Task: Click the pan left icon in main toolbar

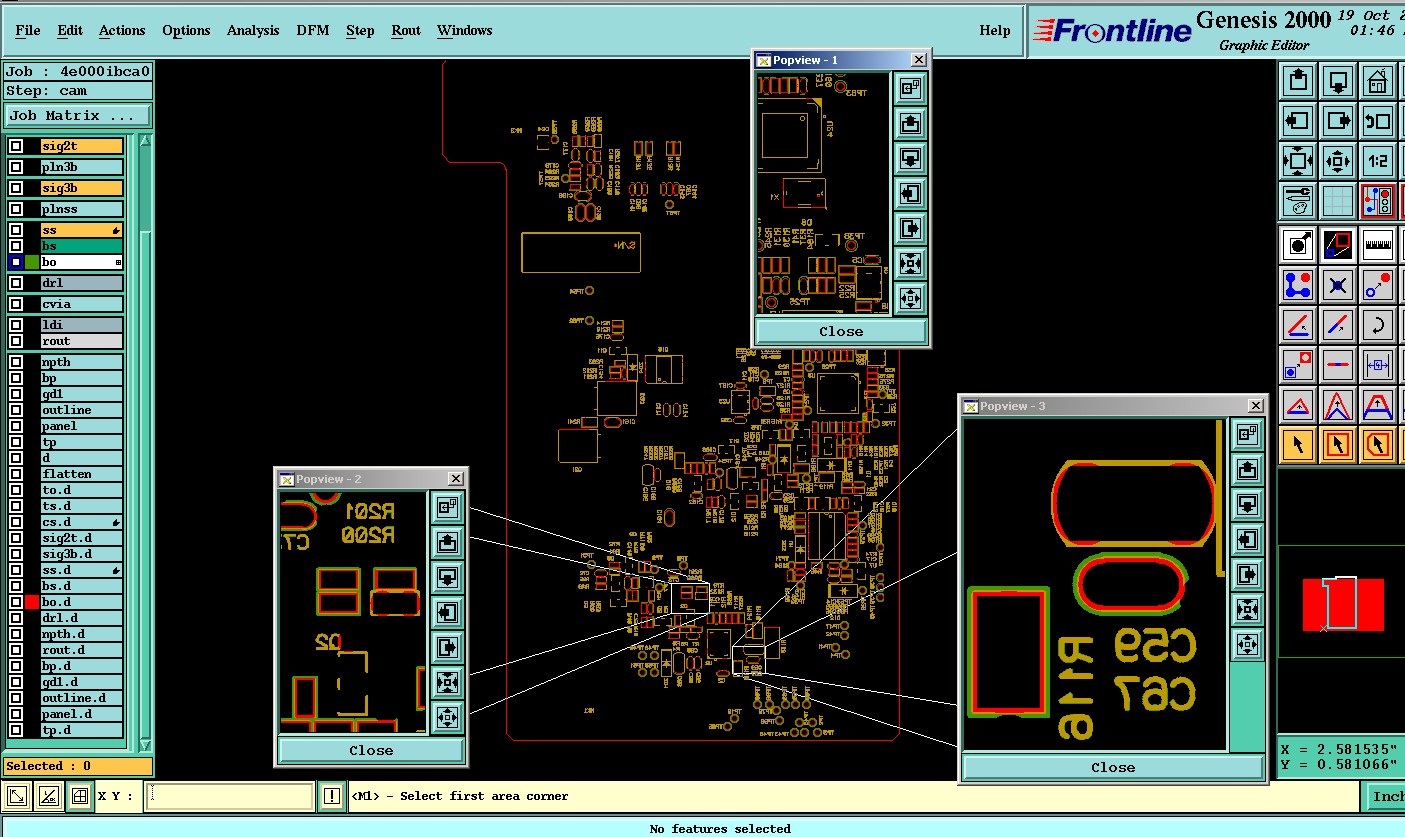Action: click(x=1298, y=121)
